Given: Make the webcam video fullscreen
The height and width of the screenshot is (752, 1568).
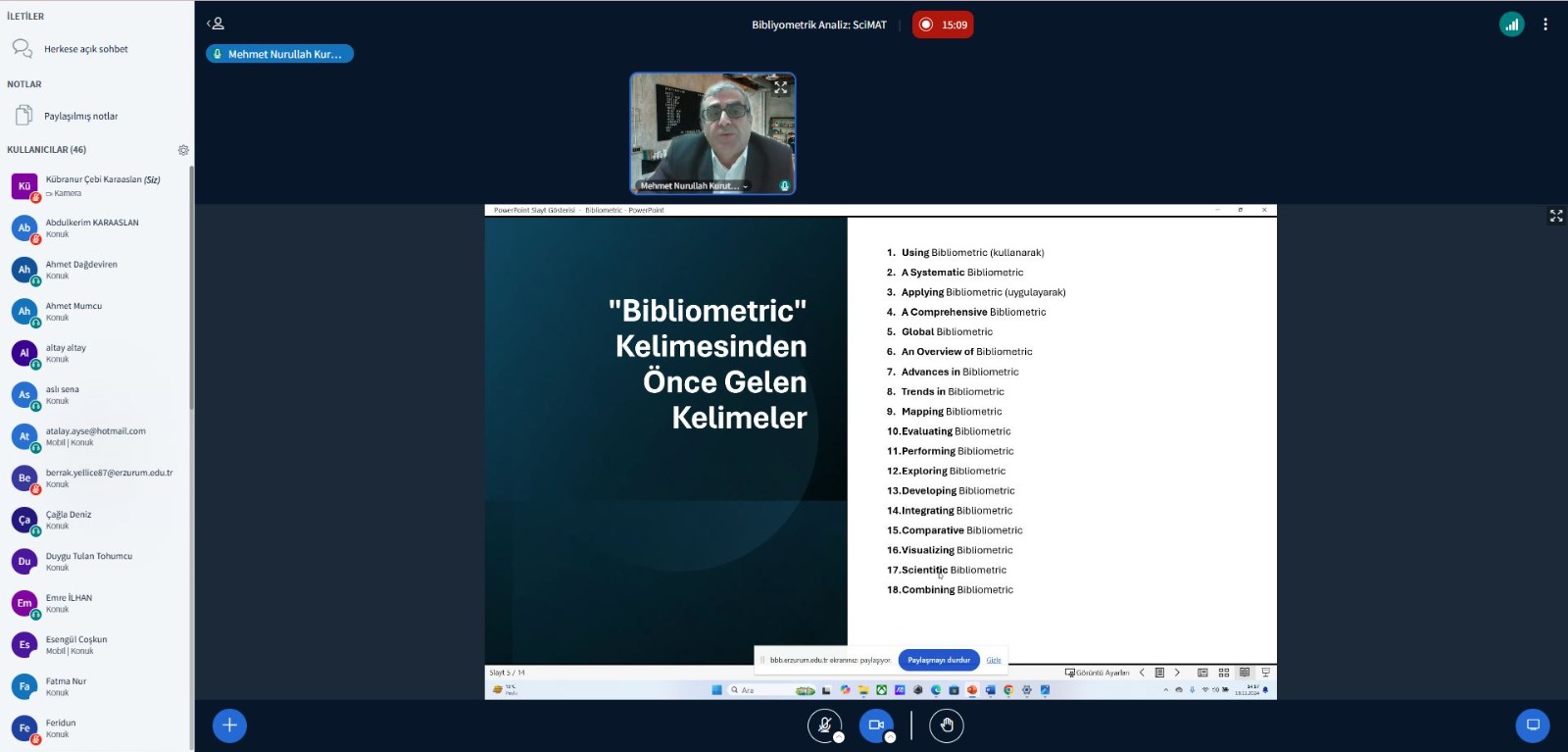Looking at the screenshot, I should click(781, 87).
